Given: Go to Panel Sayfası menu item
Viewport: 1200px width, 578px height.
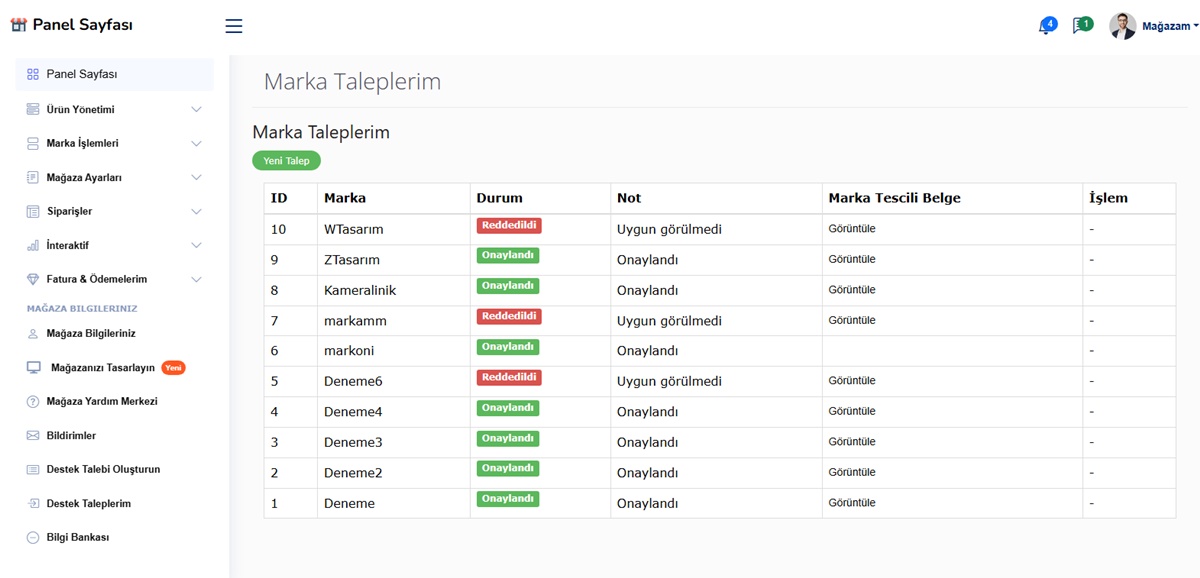Looking at the screenshot, I should [x=82, y=75].
